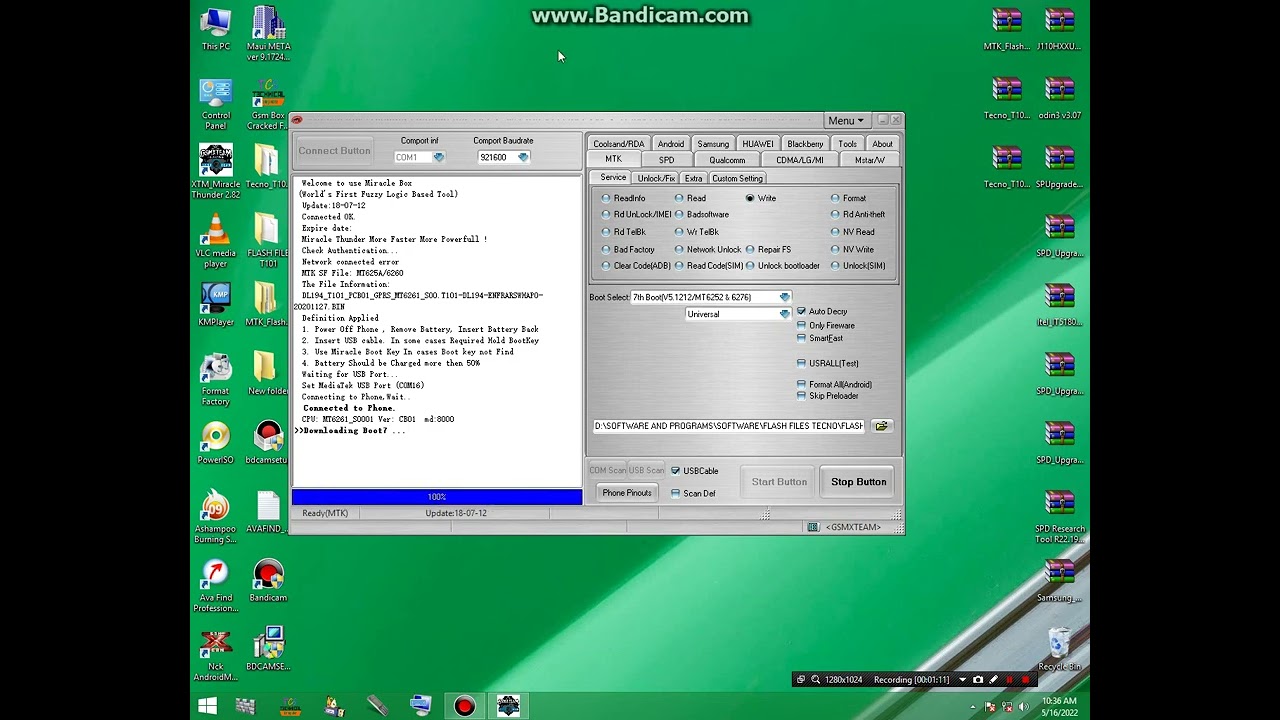Click the Windows Start button
1280x720 pixels.
coord(207,706)
